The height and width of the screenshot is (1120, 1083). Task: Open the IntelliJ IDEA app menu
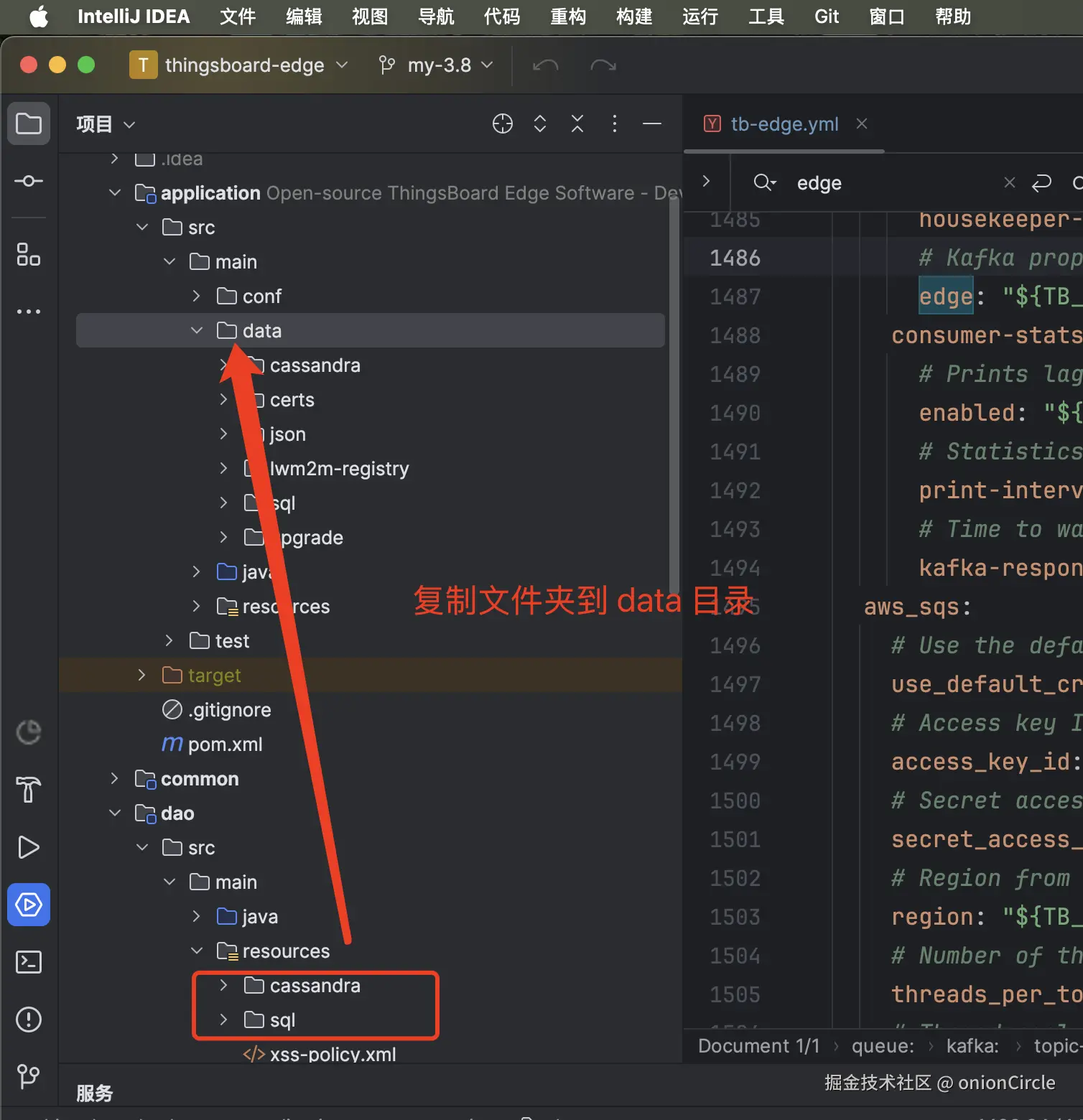click(x=134, y=17)
